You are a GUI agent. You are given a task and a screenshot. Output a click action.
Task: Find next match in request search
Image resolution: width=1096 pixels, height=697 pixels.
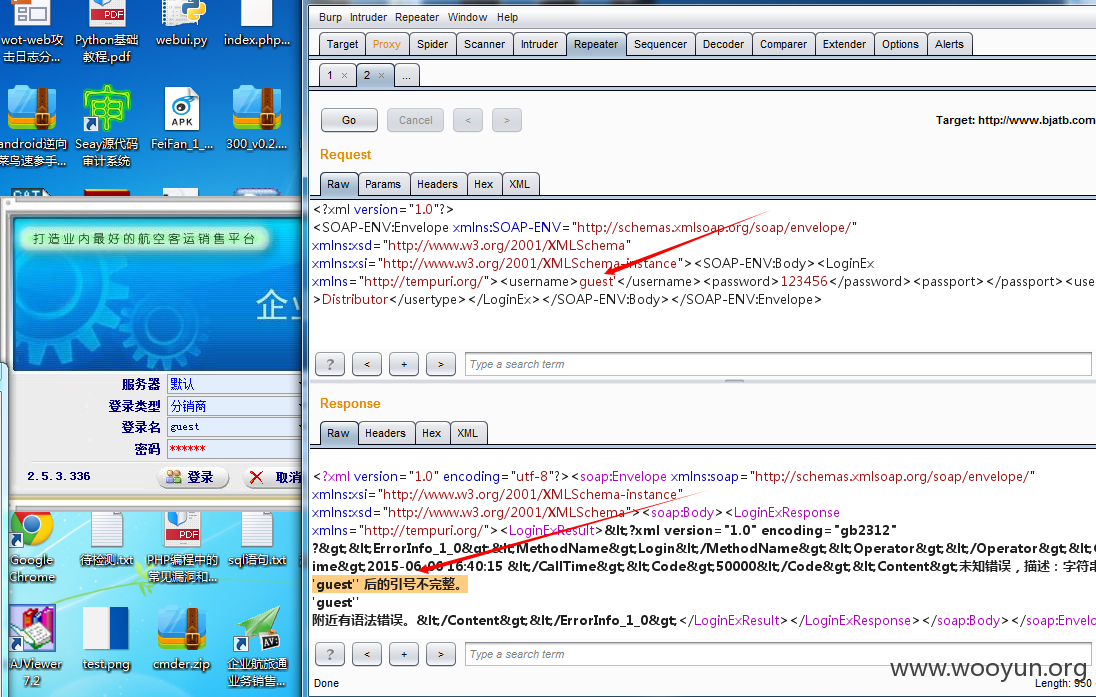(440, 364)
